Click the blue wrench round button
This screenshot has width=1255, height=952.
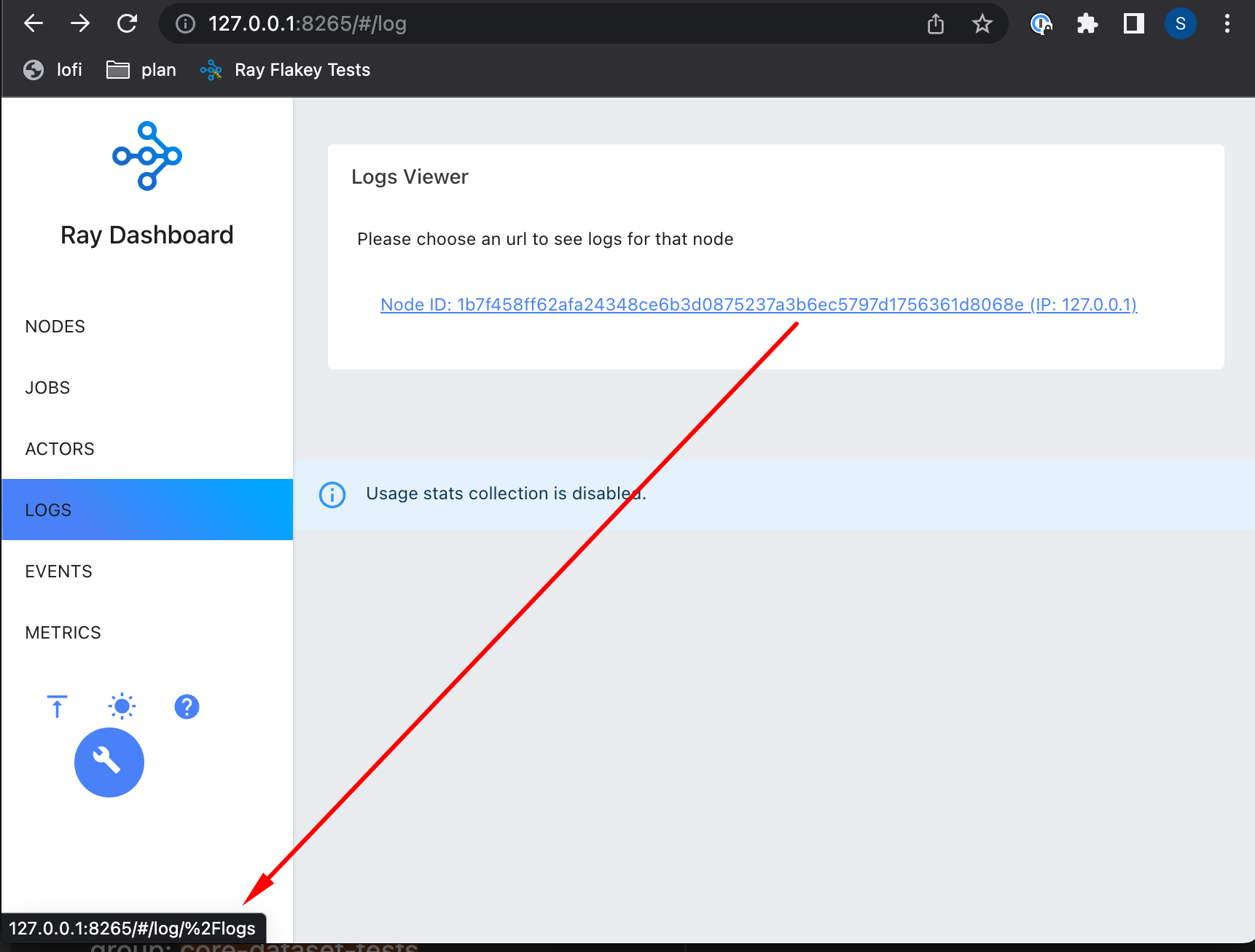(x=109, y=762)
